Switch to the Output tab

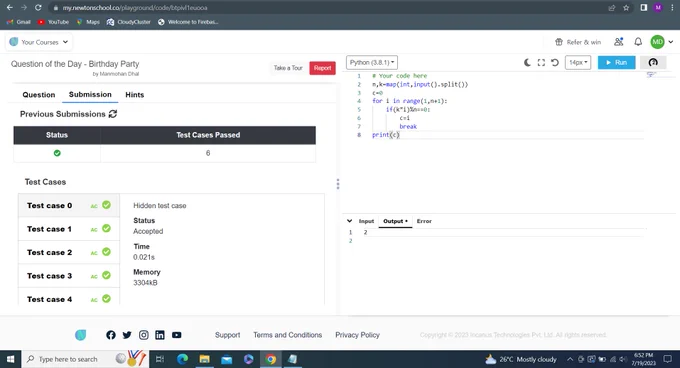pyautogui.click(x=395, y=221)
